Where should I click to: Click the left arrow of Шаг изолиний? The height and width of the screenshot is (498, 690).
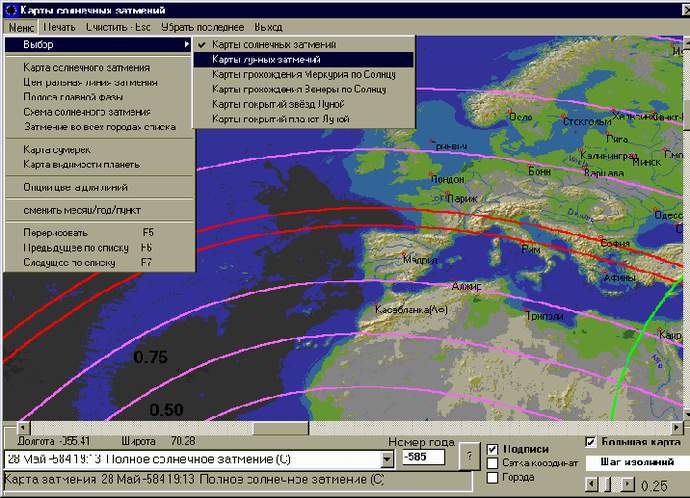tap(592, 485)
